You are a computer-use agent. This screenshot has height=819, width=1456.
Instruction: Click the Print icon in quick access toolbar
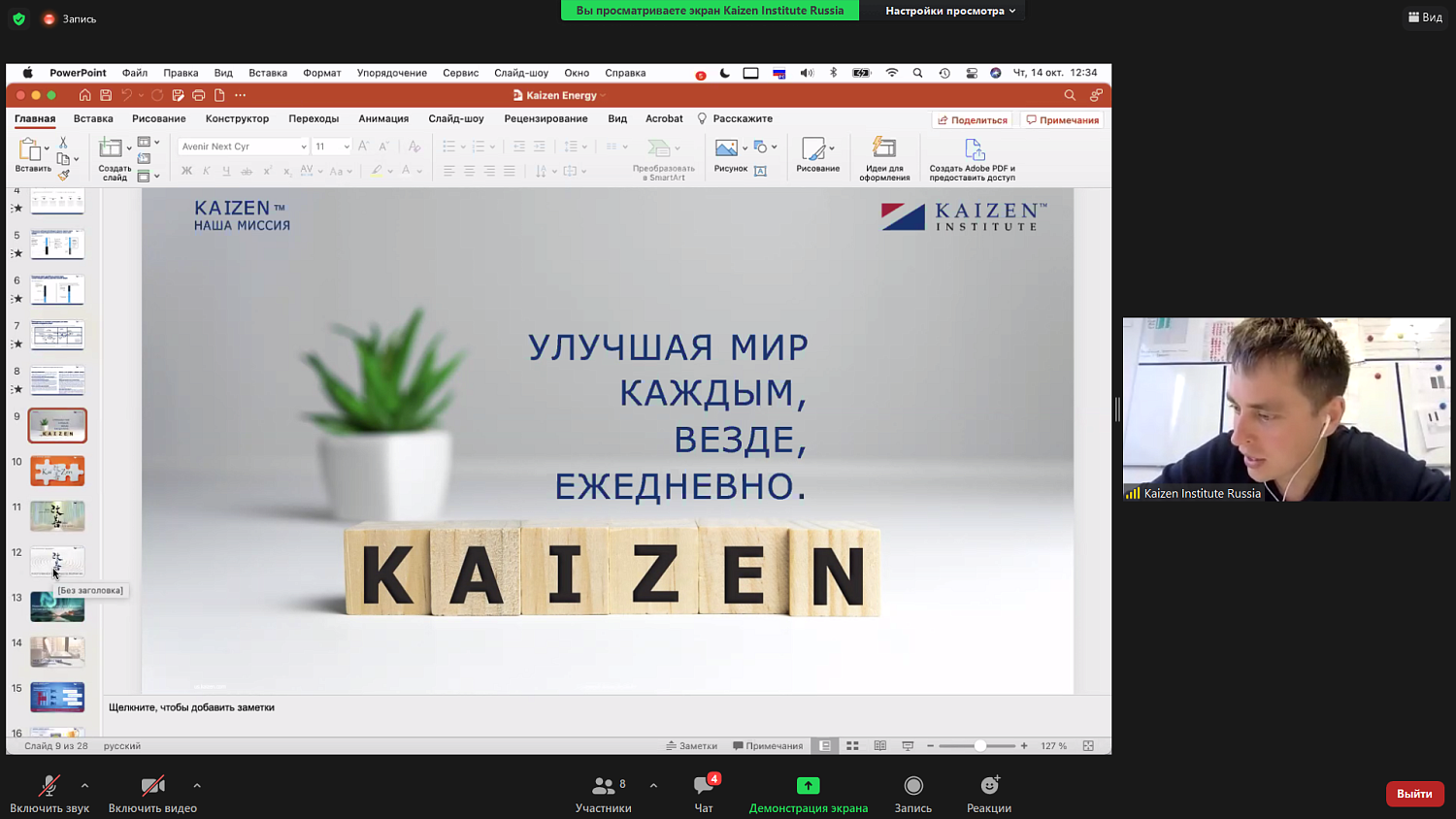pyautogui.click(x=199, y=95)
